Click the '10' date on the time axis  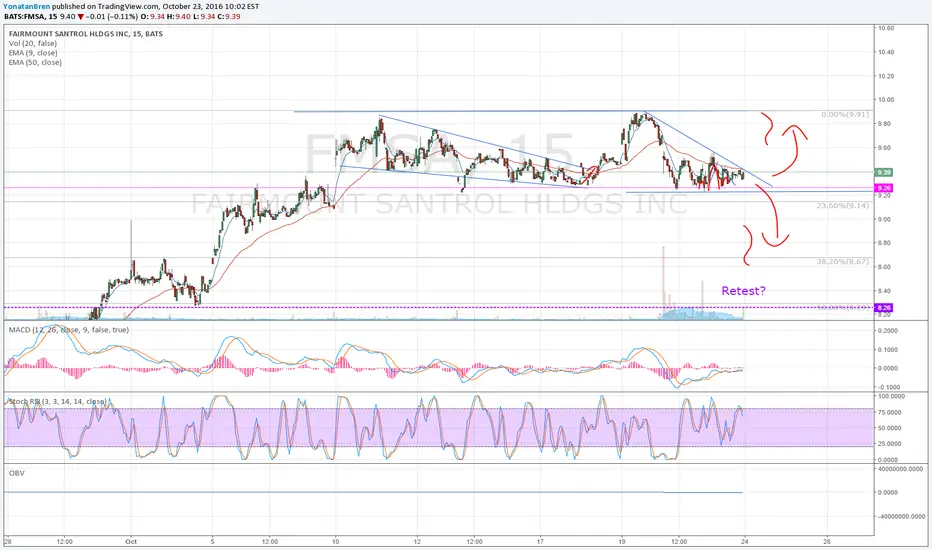tap(336, 542)
